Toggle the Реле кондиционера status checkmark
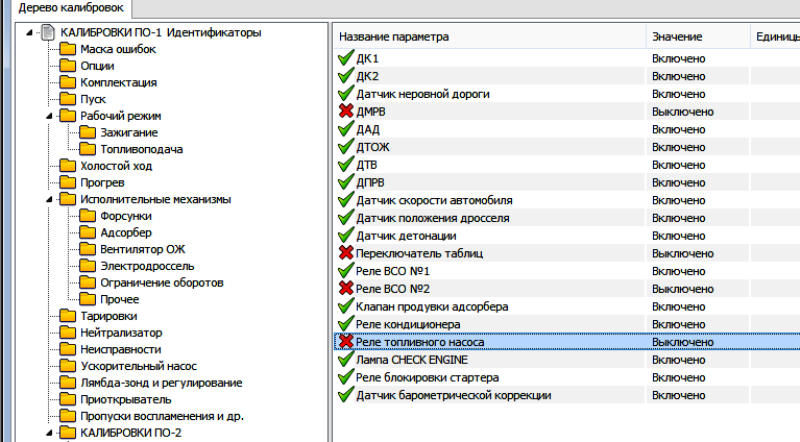This screenshot has width=800, height=442. 347,324
